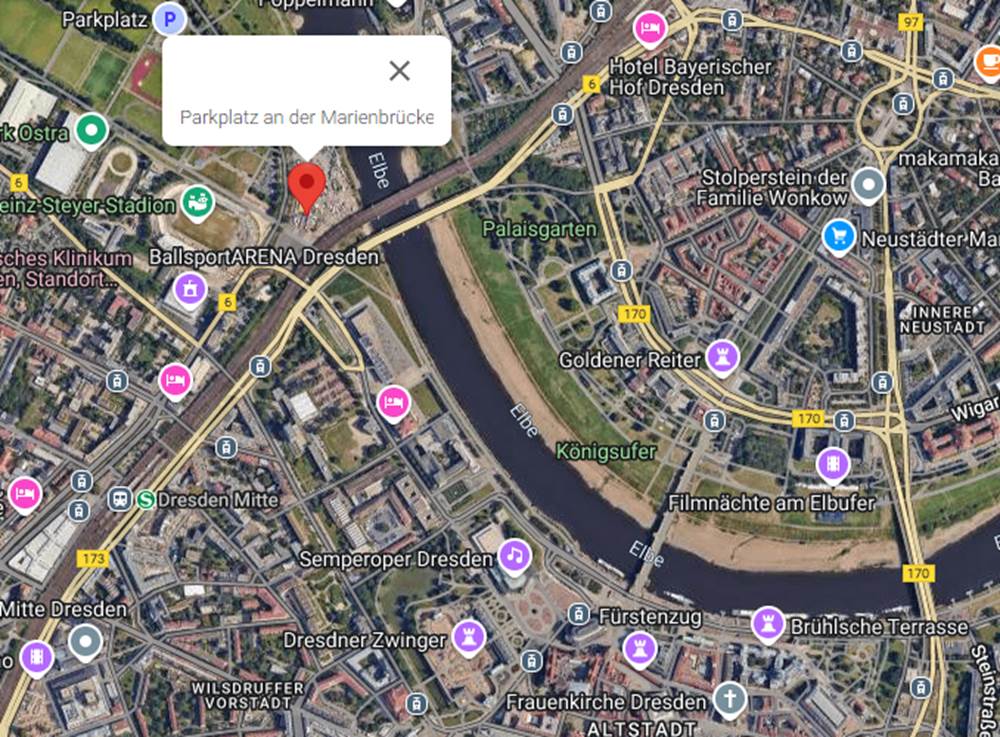Image resolution: width=1000 pixels, height=737 pixels.
Task: Select the Dresdner Zwinger landmark icon
Action: [x=469, y=638]
